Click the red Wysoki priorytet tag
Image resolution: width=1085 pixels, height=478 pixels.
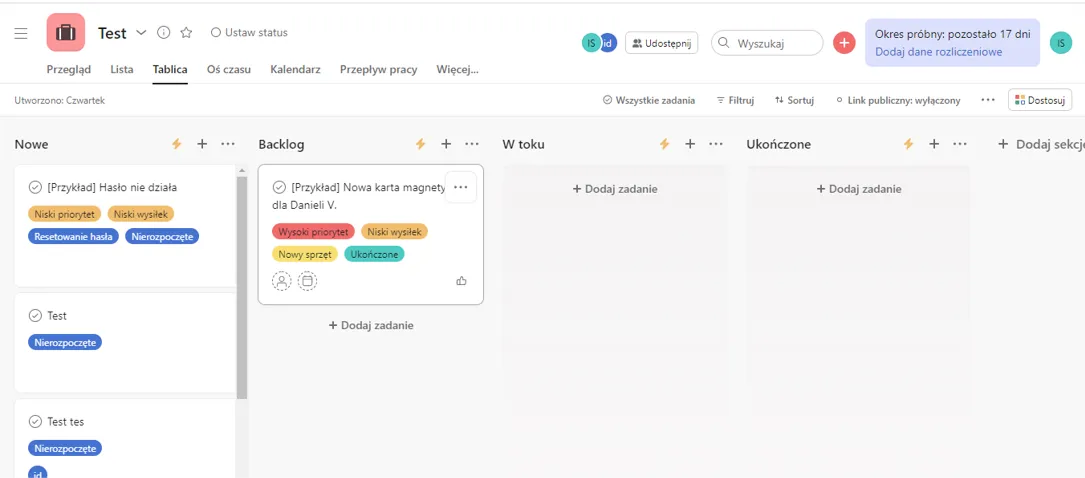point(313,232)
